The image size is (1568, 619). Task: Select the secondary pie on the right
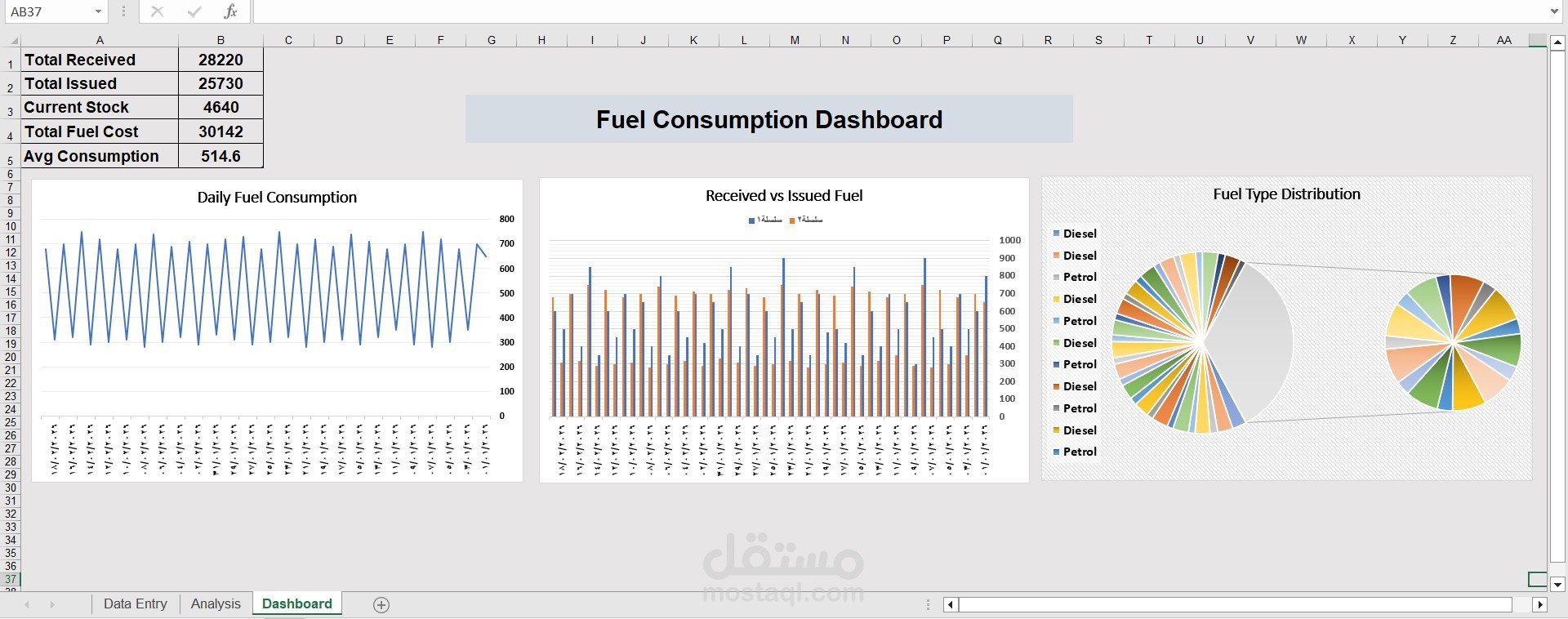(x=1453, y=342)
